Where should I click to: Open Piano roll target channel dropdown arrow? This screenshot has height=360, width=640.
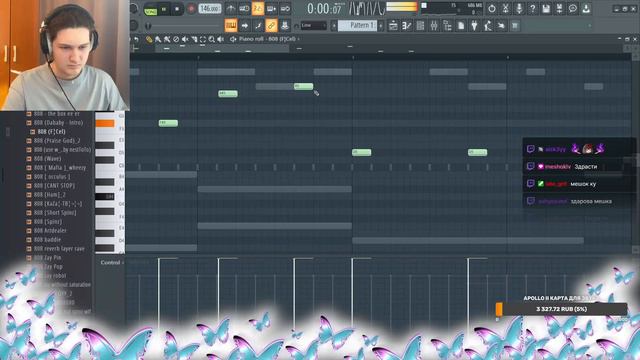tap(298, 39)
